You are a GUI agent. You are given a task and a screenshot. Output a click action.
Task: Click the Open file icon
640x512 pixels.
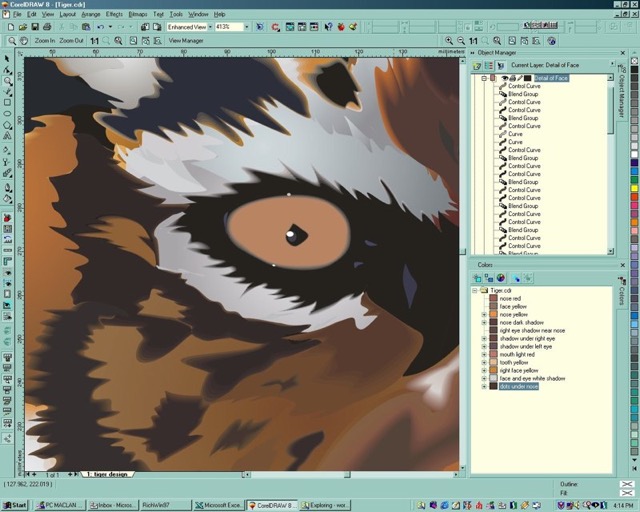(23, 27)
